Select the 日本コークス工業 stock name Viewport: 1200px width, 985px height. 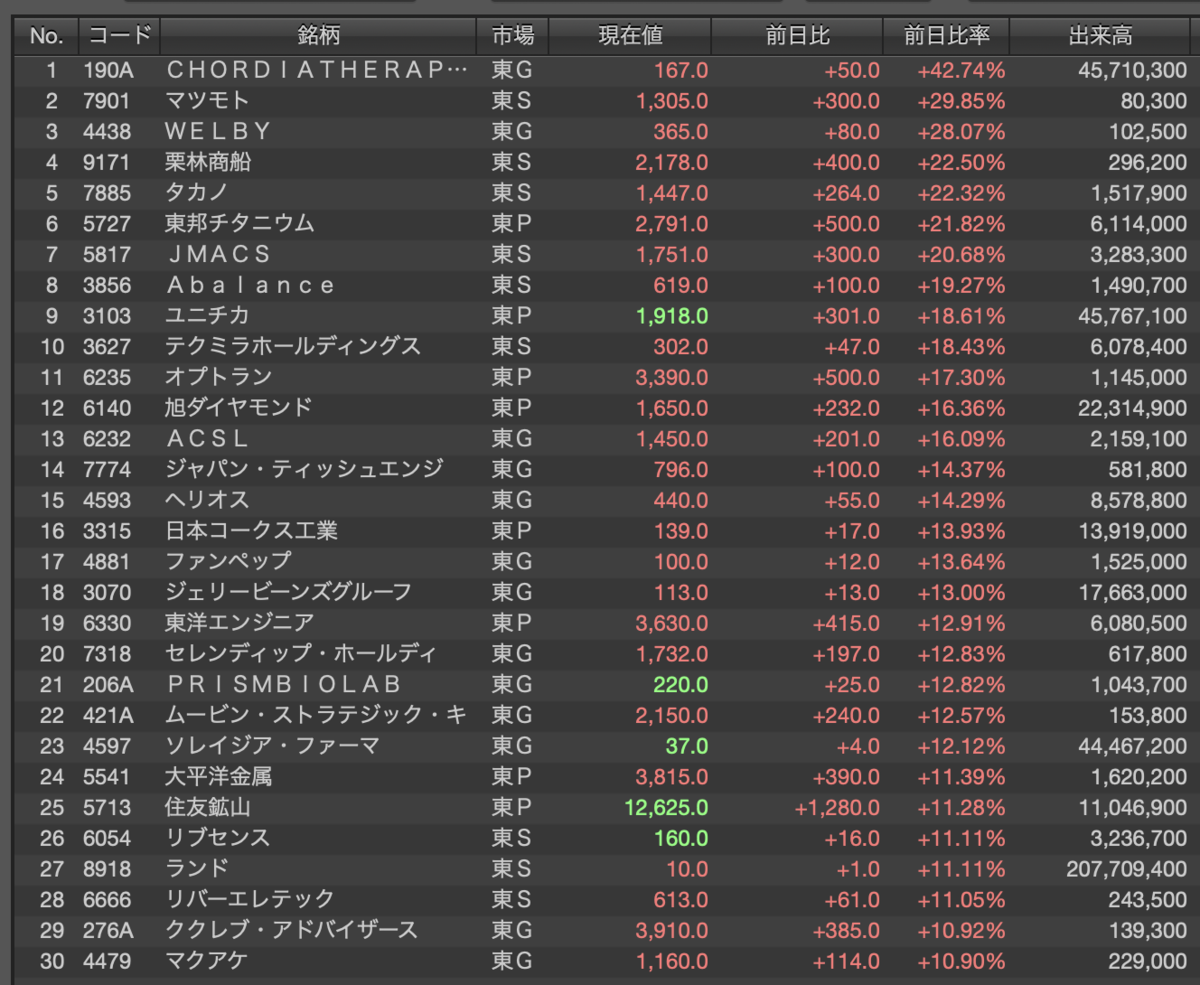click(x=251, y=531)
